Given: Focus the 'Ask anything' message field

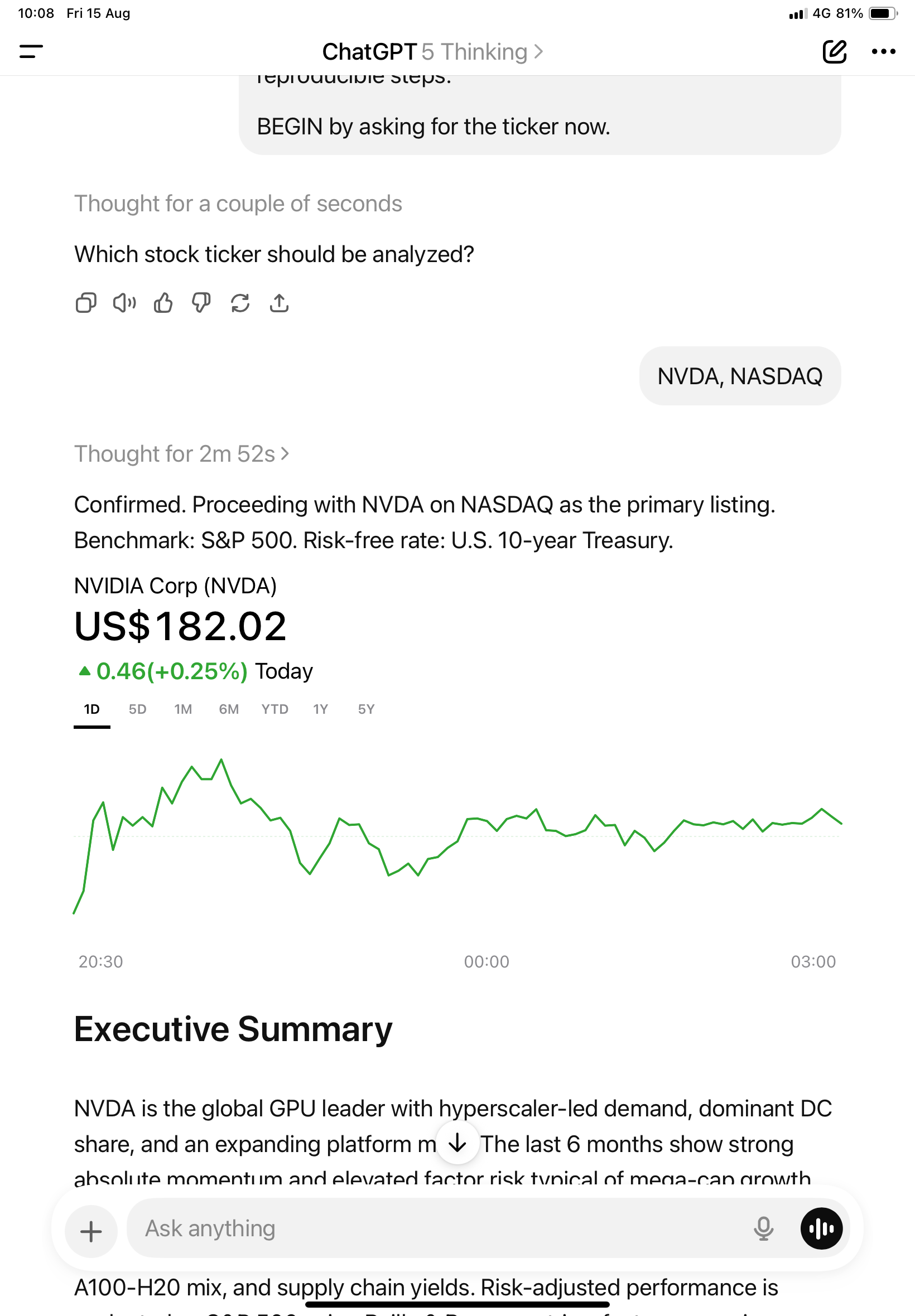Looking at the screenshot, I should (x=436, y=1228).
